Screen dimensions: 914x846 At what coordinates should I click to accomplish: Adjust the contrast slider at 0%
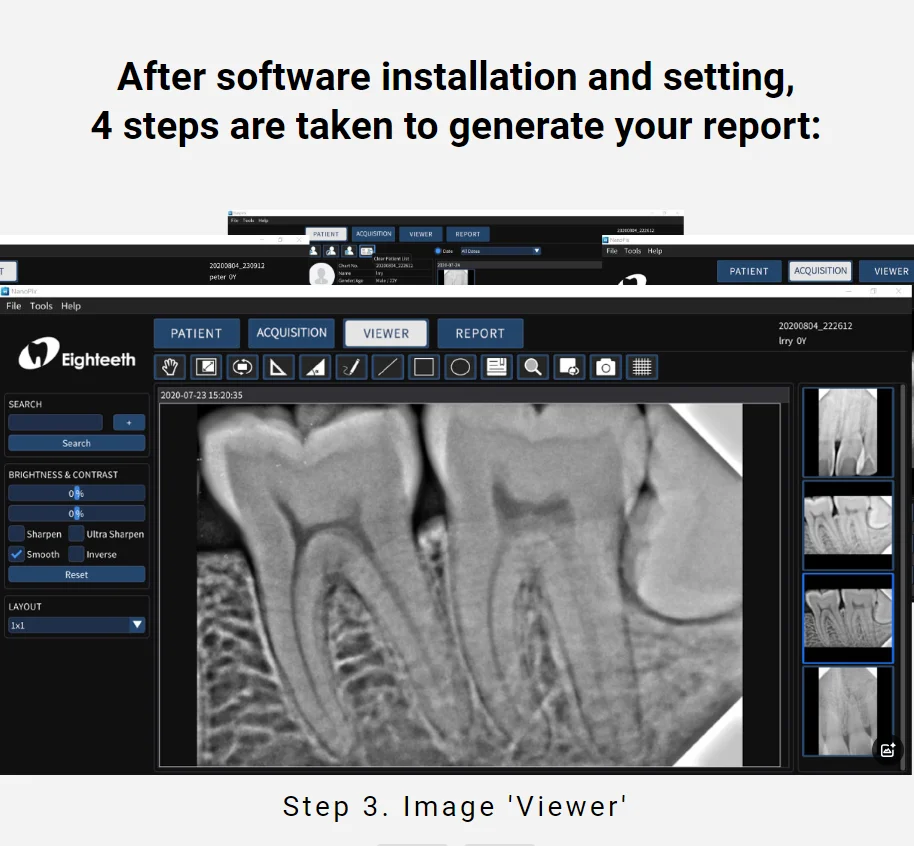pos(76,513)
